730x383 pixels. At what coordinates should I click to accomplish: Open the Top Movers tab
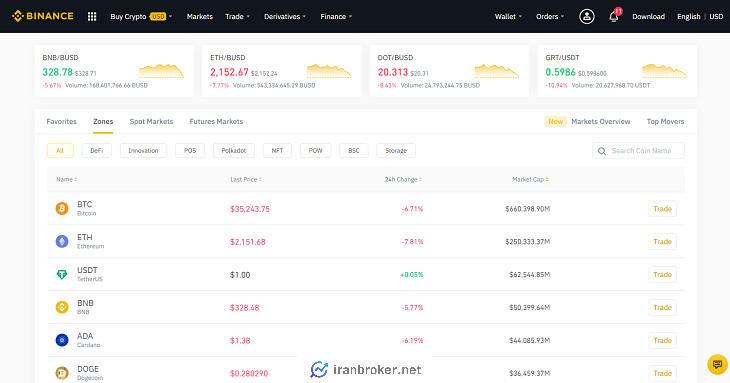[665, 121]
